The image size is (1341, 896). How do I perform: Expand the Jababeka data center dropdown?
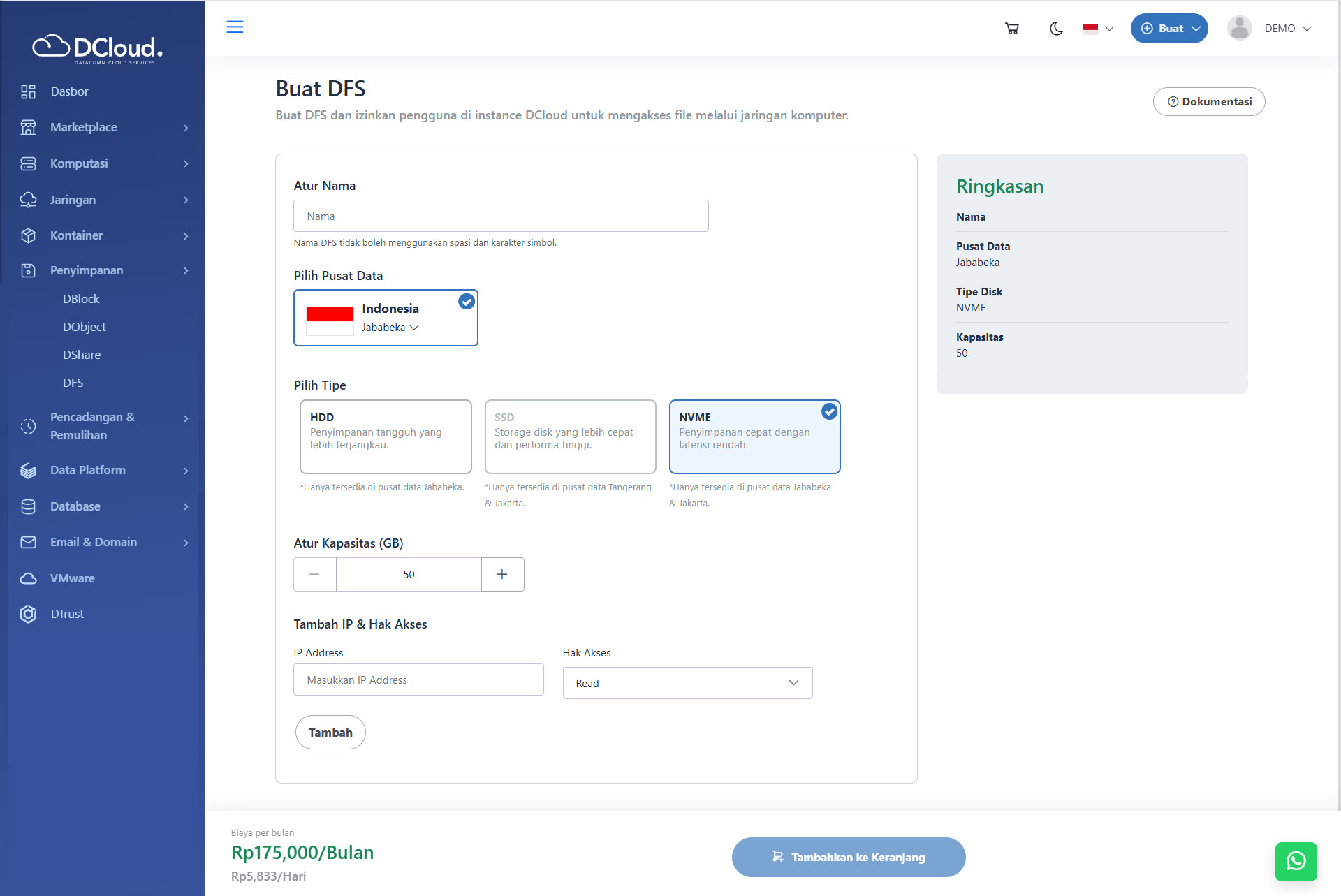coord(390,328)
